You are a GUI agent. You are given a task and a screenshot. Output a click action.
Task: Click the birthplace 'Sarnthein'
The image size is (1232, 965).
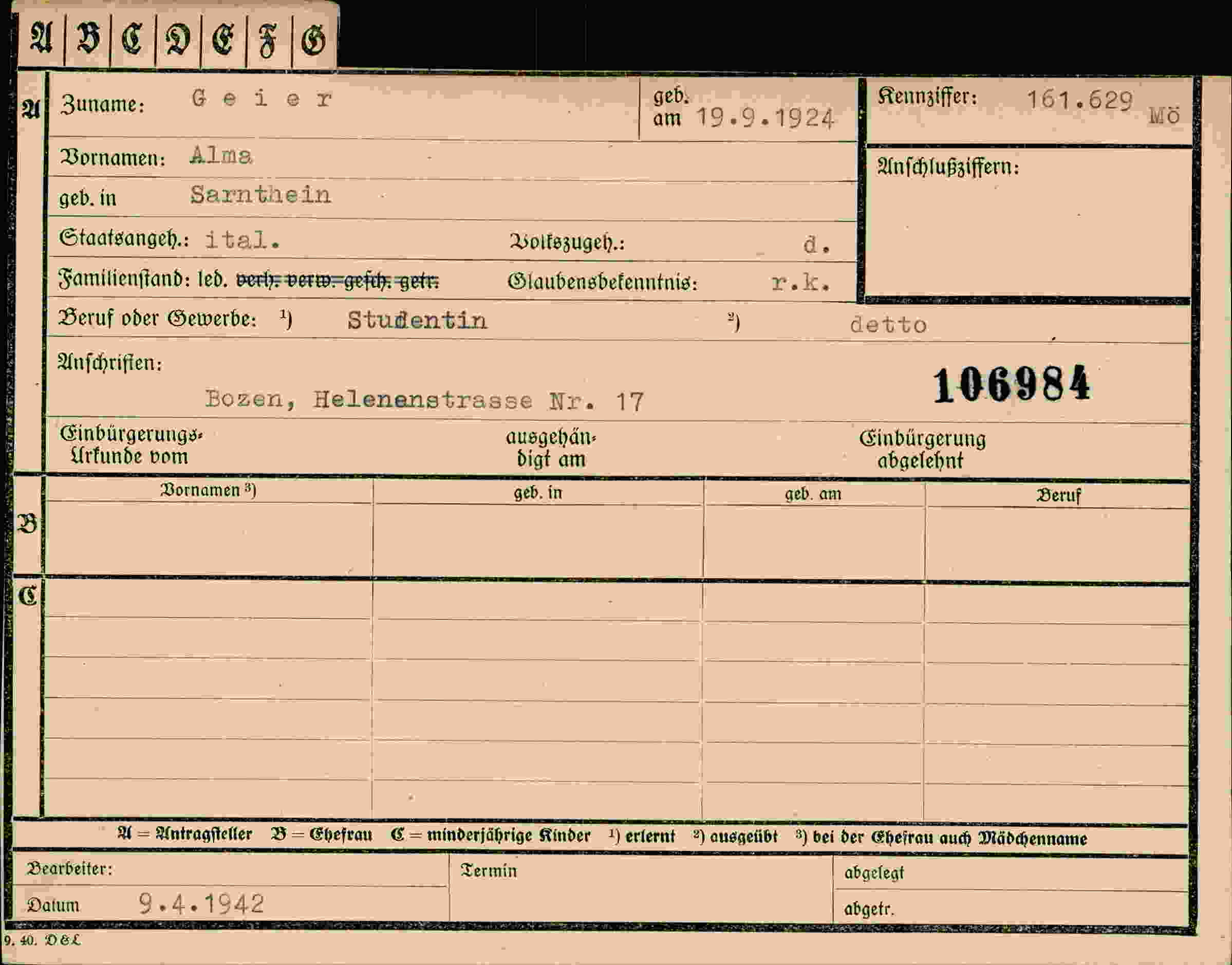260,195
